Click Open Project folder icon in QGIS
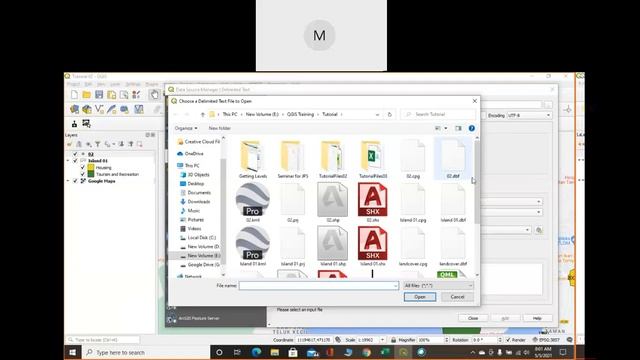 click(87, 95)
